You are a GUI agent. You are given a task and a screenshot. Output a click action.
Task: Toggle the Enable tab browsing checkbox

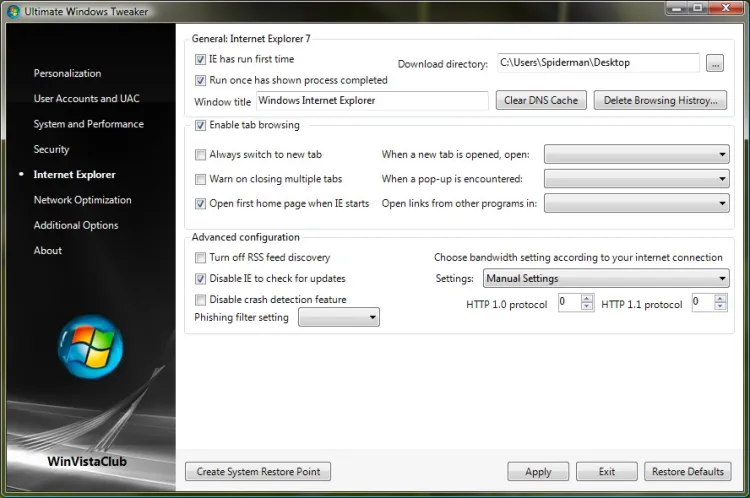tap(200, 125)
